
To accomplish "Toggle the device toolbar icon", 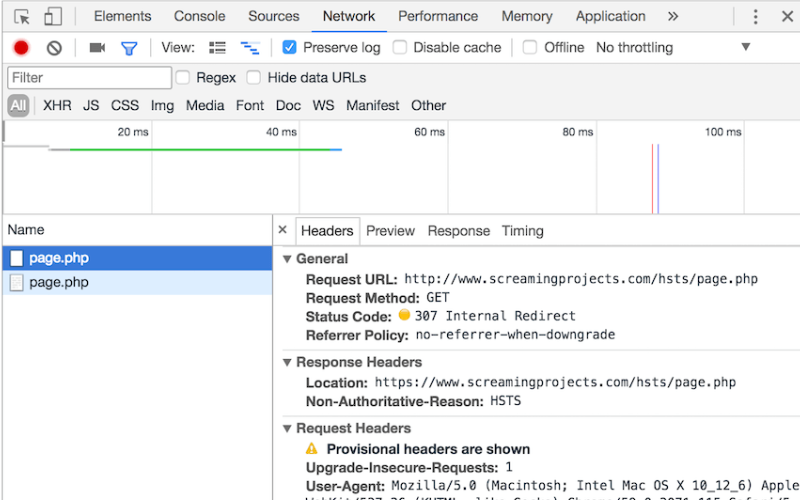I will (x=53, y=17).
